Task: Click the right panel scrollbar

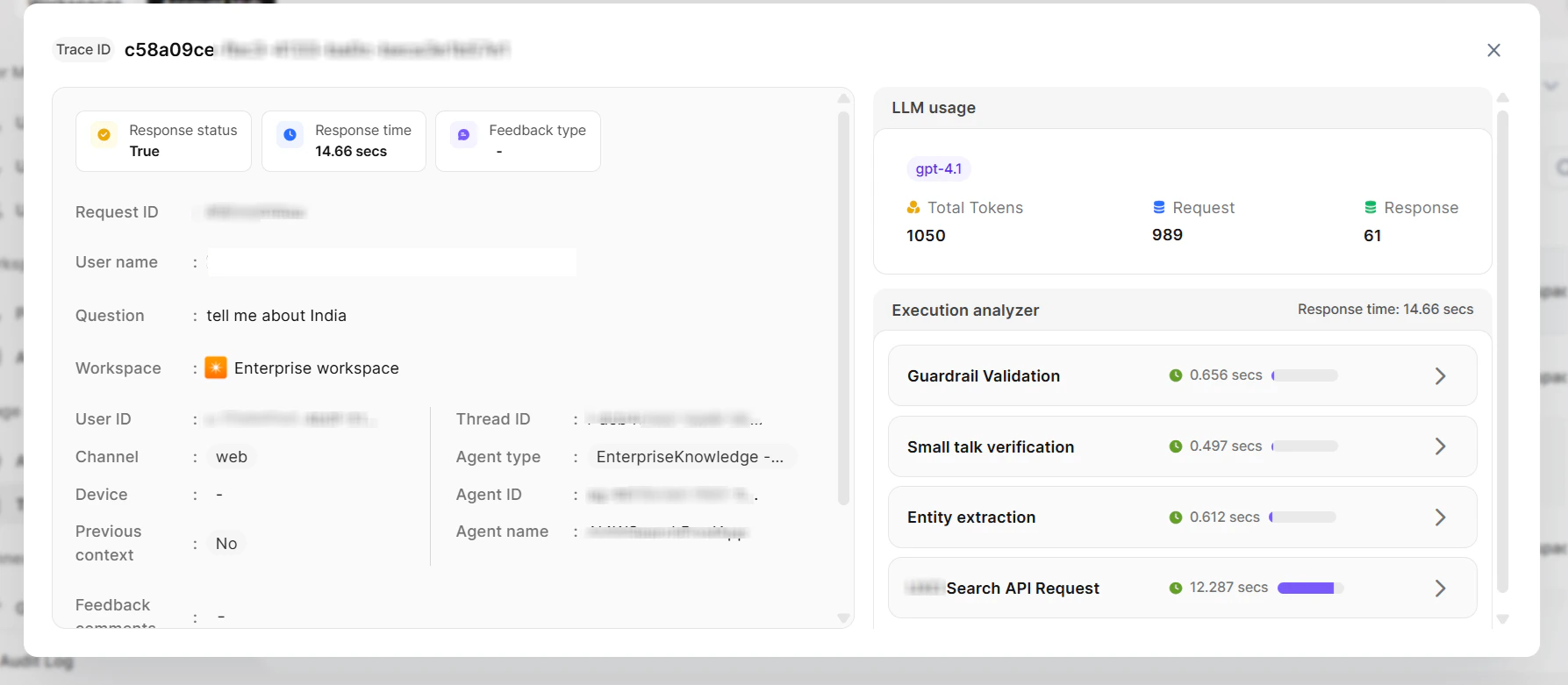Action: coord(1502,351)
